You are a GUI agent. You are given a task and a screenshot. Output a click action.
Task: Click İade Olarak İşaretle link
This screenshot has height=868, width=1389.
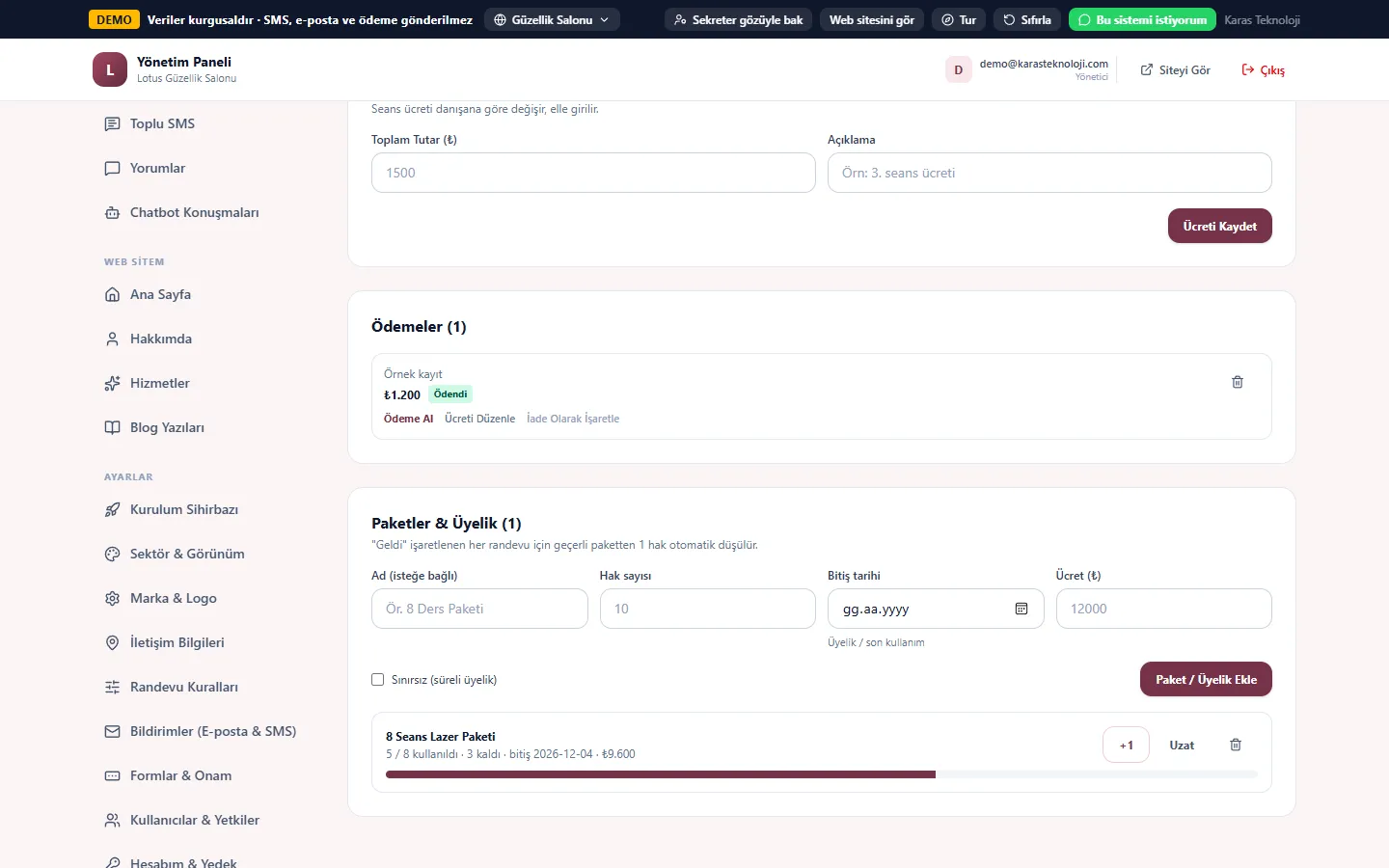(x=573, y=419)
